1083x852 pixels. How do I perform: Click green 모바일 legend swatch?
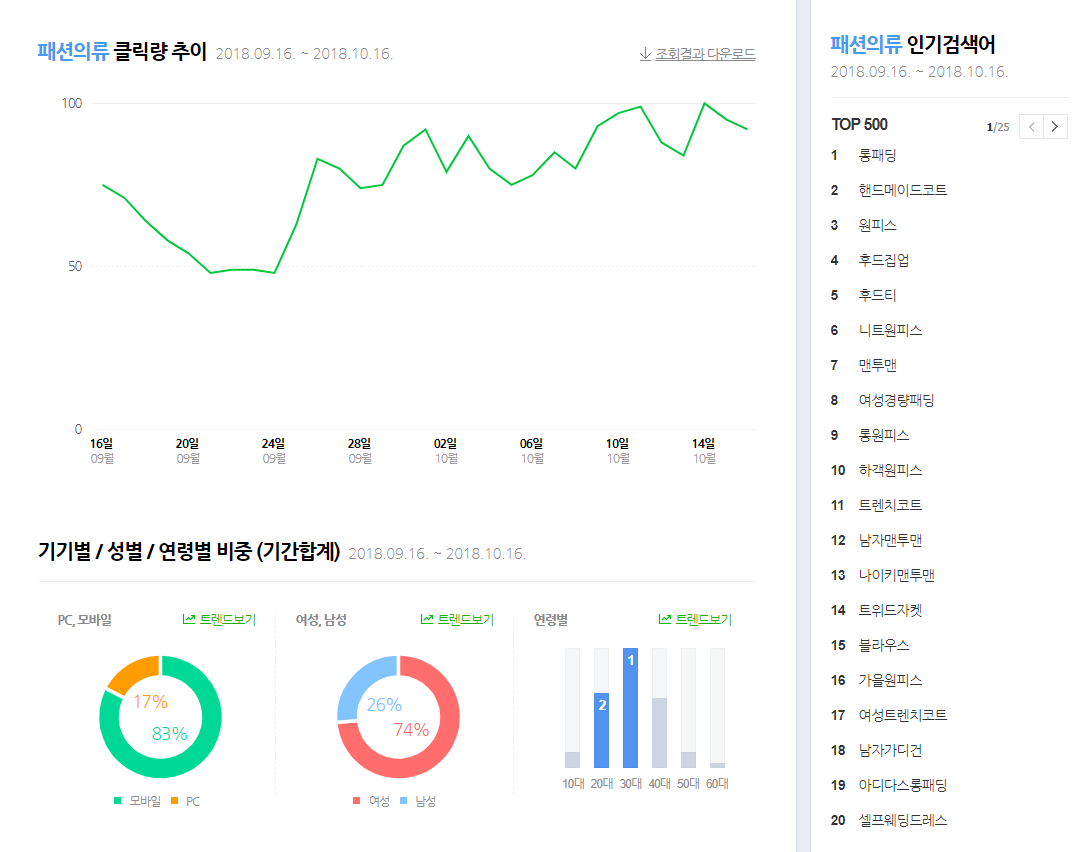117,801
